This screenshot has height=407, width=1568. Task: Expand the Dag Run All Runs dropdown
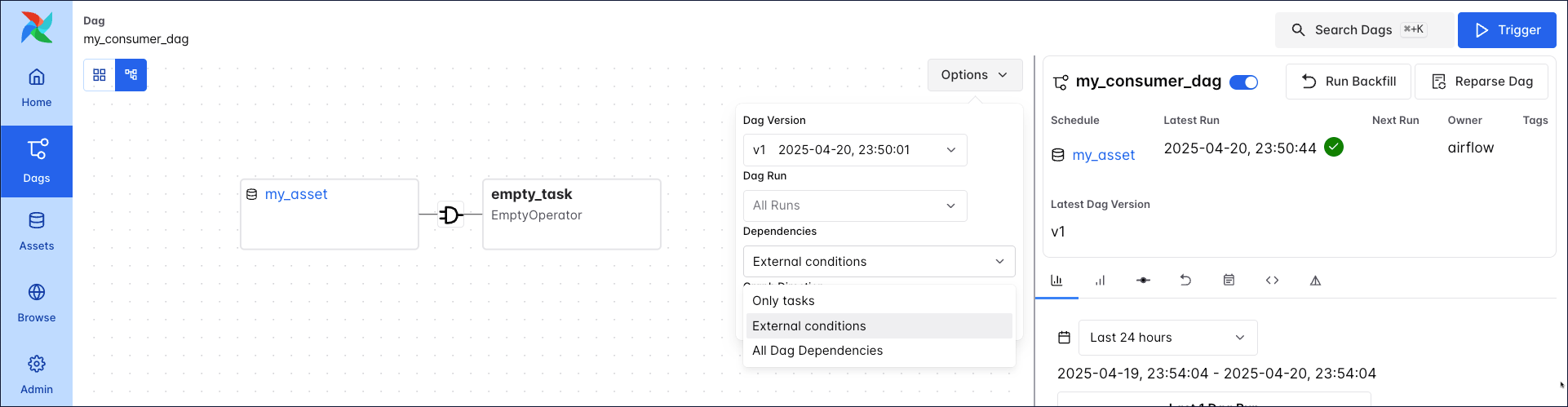click(x=854, y=206)
